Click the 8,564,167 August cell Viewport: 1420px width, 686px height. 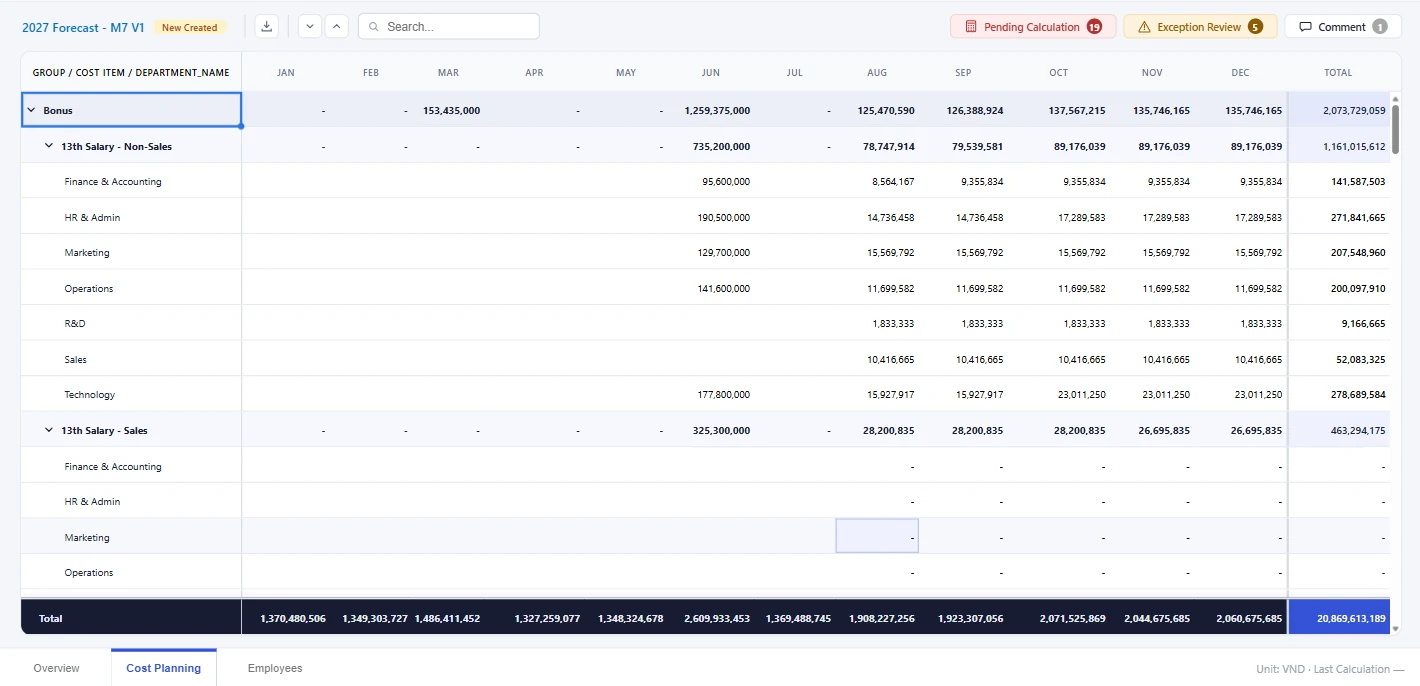(x=891, y=182)
